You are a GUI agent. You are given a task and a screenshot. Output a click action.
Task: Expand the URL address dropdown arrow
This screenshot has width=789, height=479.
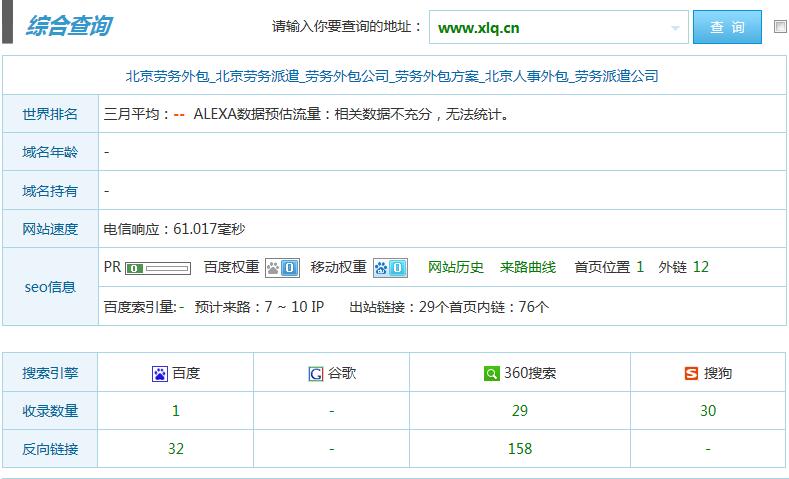point(676,28)
